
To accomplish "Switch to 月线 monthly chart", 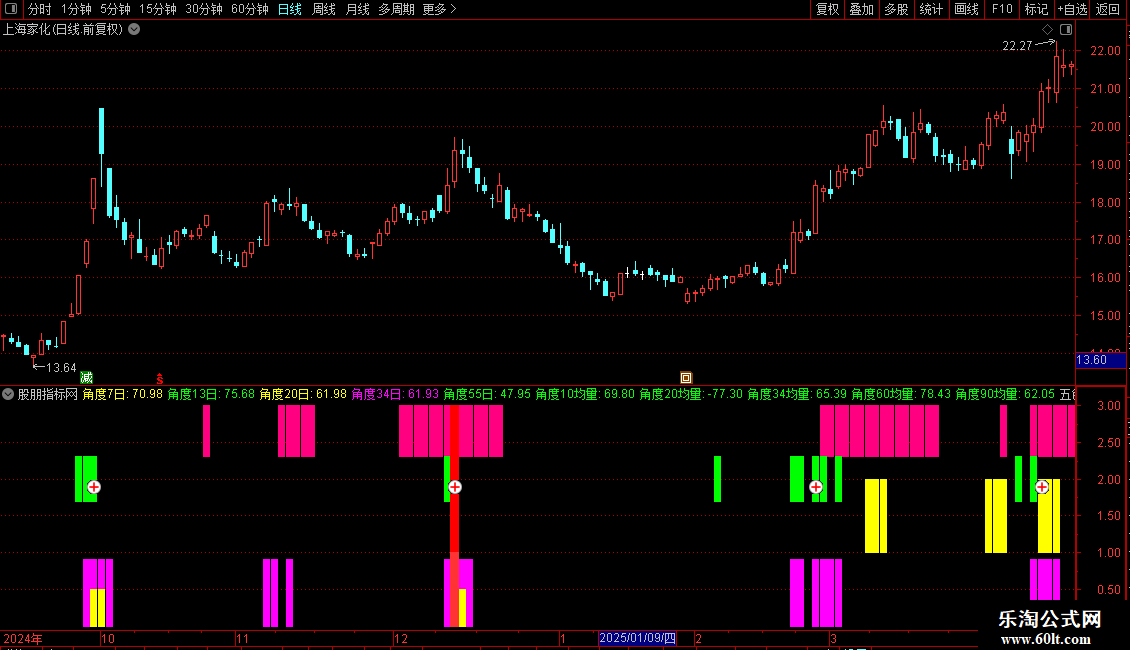I will (357, 9).
